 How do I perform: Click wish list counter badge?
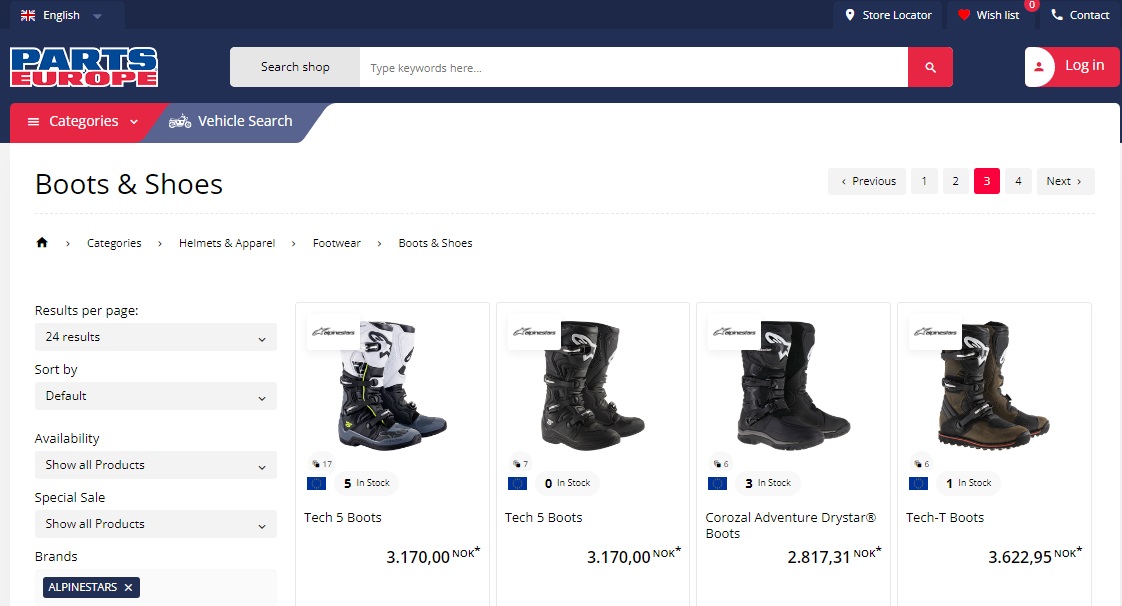(1031, 5)
